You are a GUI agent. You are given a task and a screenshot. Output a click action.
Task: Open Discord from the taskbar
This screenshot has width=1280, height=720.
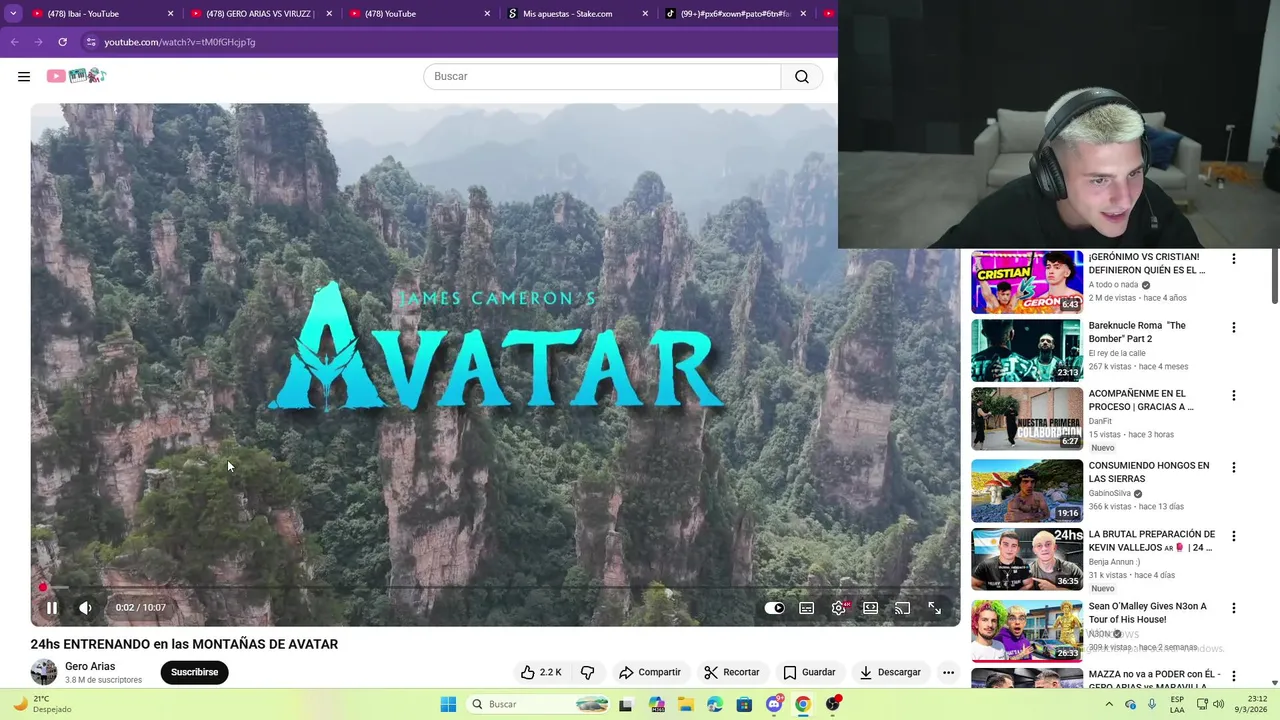coord(774,704)
